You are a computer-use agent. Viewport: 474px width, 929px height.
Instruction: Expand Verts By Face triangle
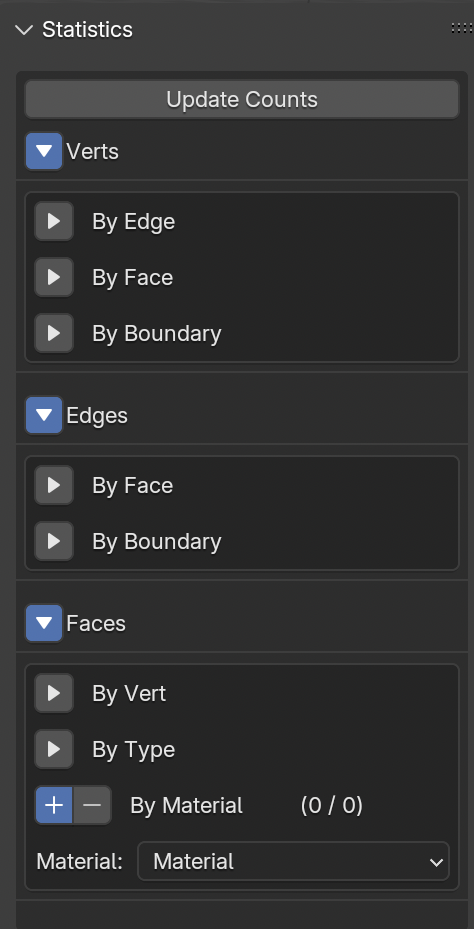coord(54,277)
